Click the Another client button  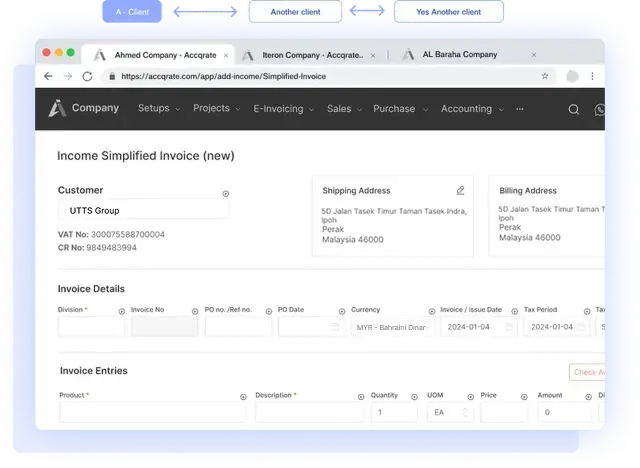point(295,12)
